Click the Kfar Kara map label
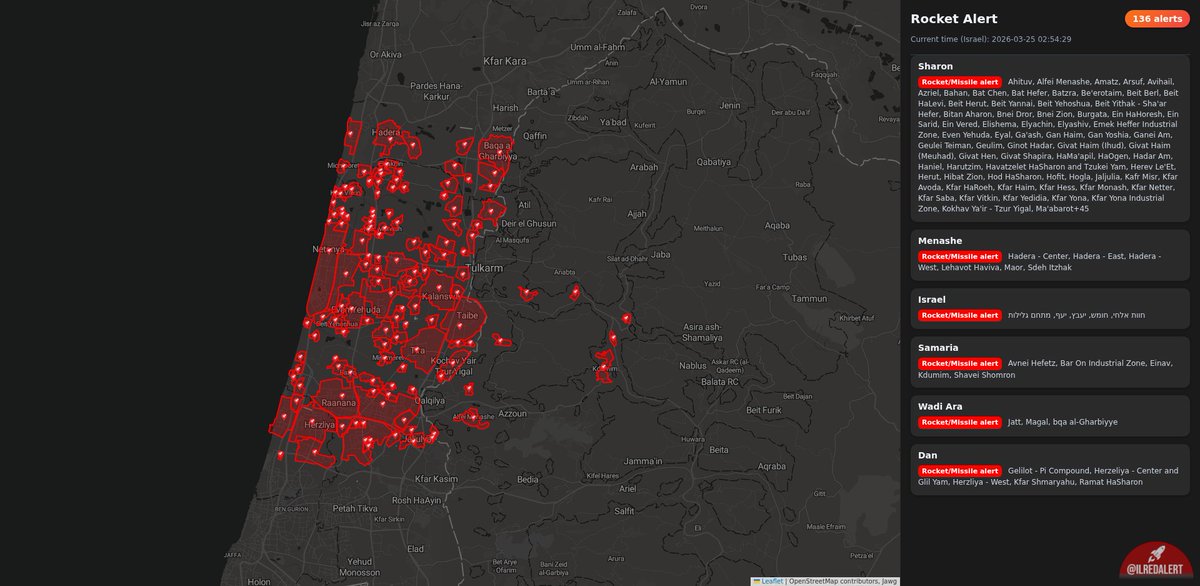This screenshot has width=1200, height=586. [506, 61]
